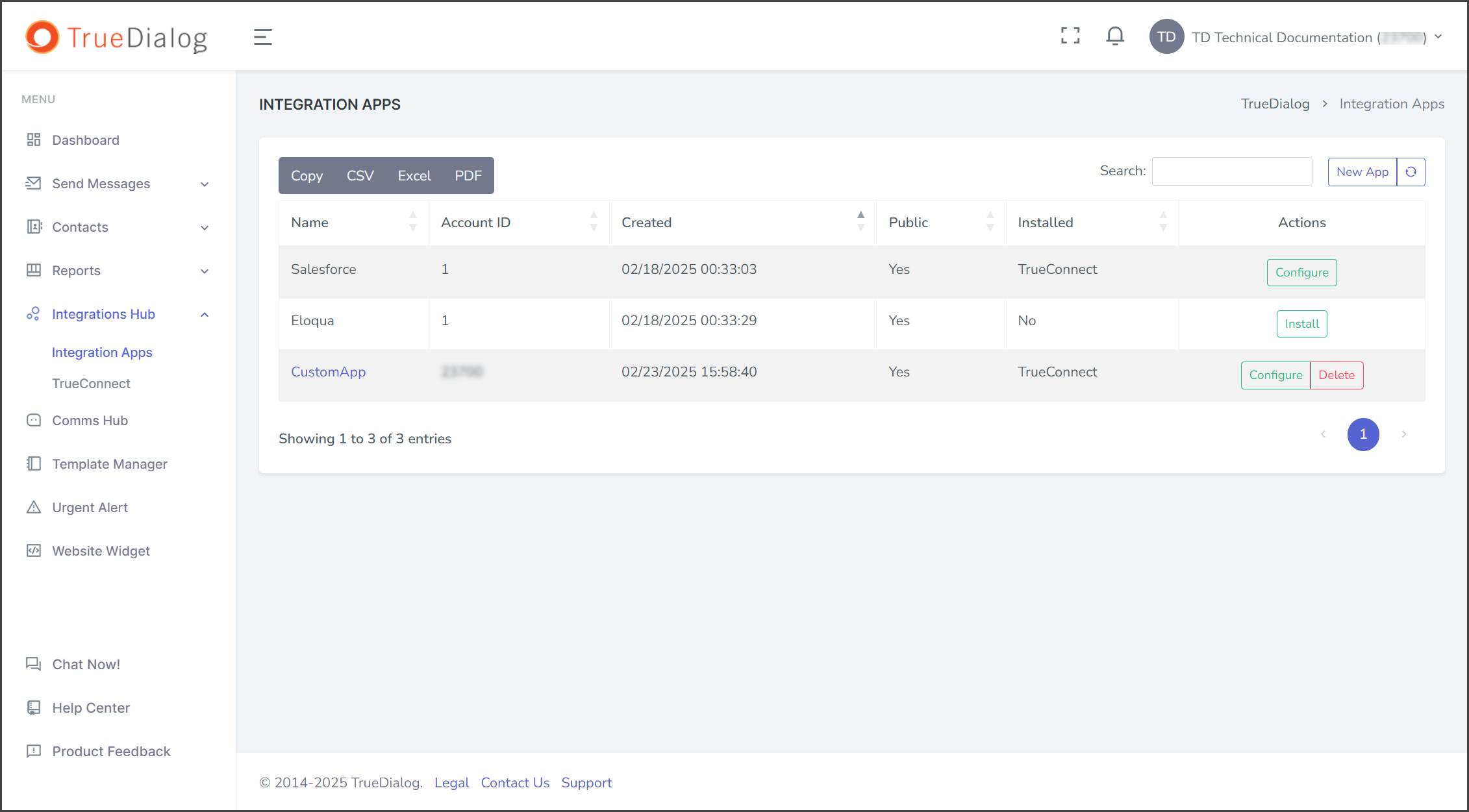
Task: Enter fullscreen mode icon
Action: (x=1070, y=36)
